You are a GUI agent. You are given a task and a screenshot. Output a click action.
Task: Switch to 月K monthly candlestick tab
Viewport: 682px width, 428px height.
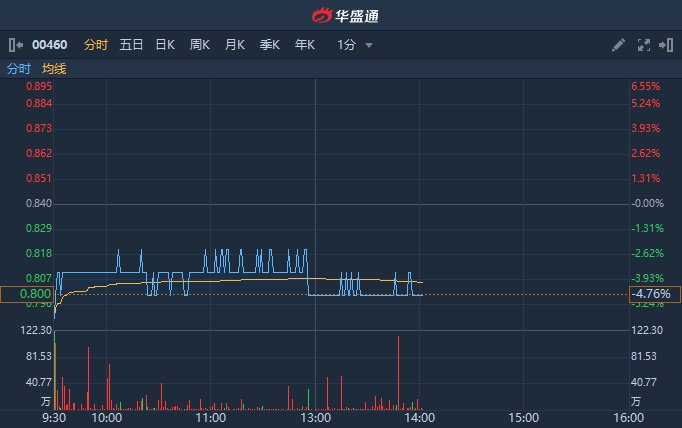[235, 45]
